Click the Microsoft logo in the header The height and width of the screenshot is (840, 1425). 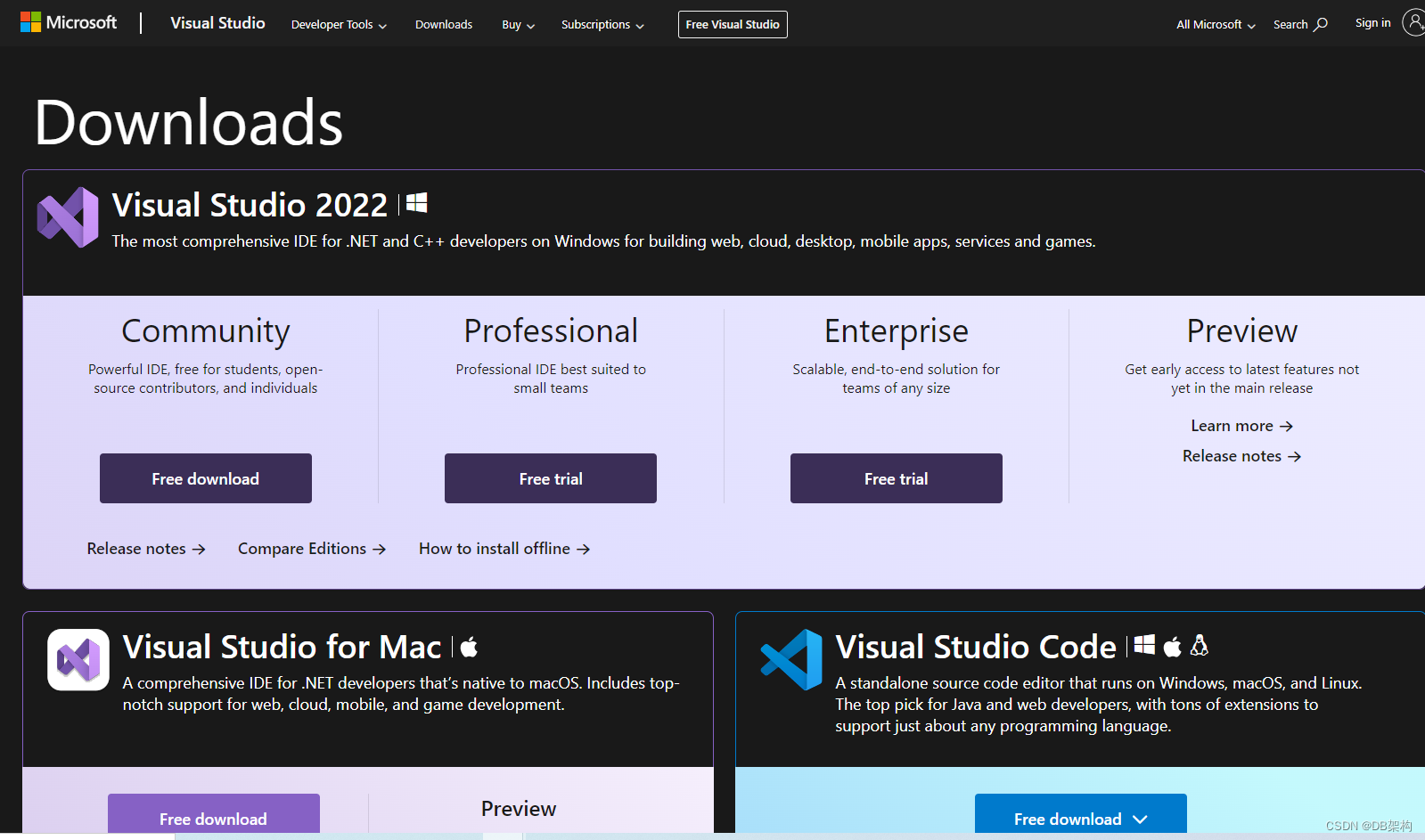tap(69, 22)
